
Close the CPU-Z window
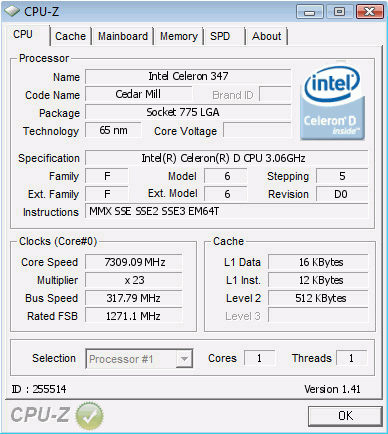tap(369, 12)
